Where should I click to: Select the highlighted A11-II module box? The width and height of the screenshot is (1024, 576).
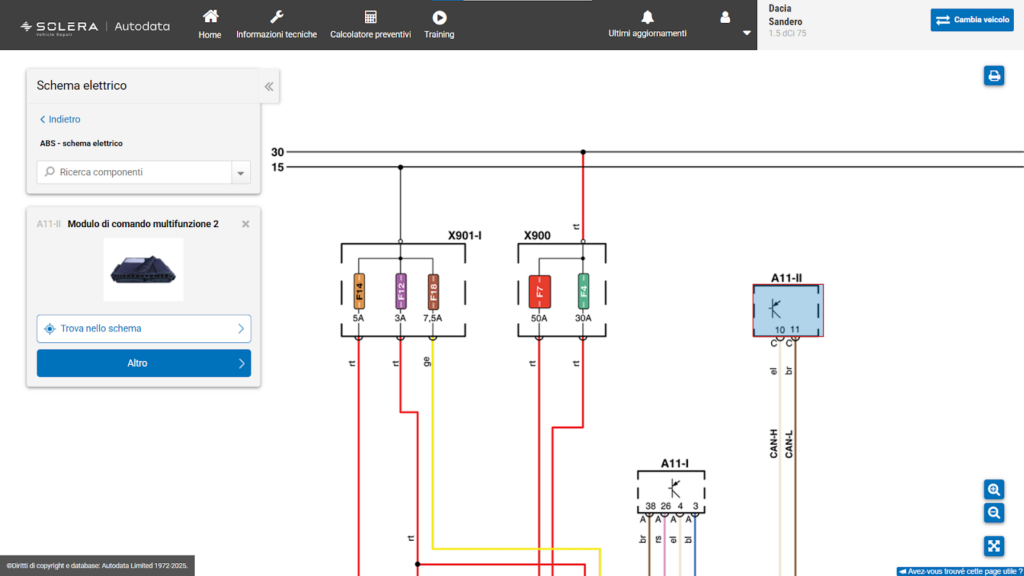(788, 311)
